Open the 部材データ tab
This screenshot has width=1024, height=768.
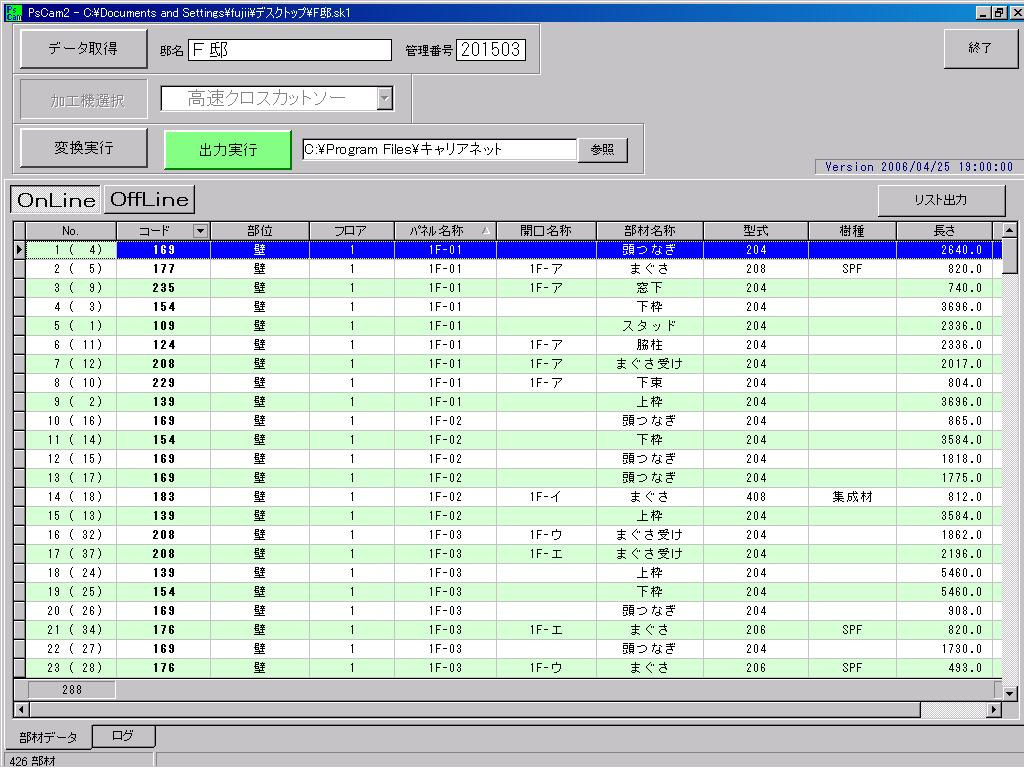pyautogui.click(x=48, y=738)
